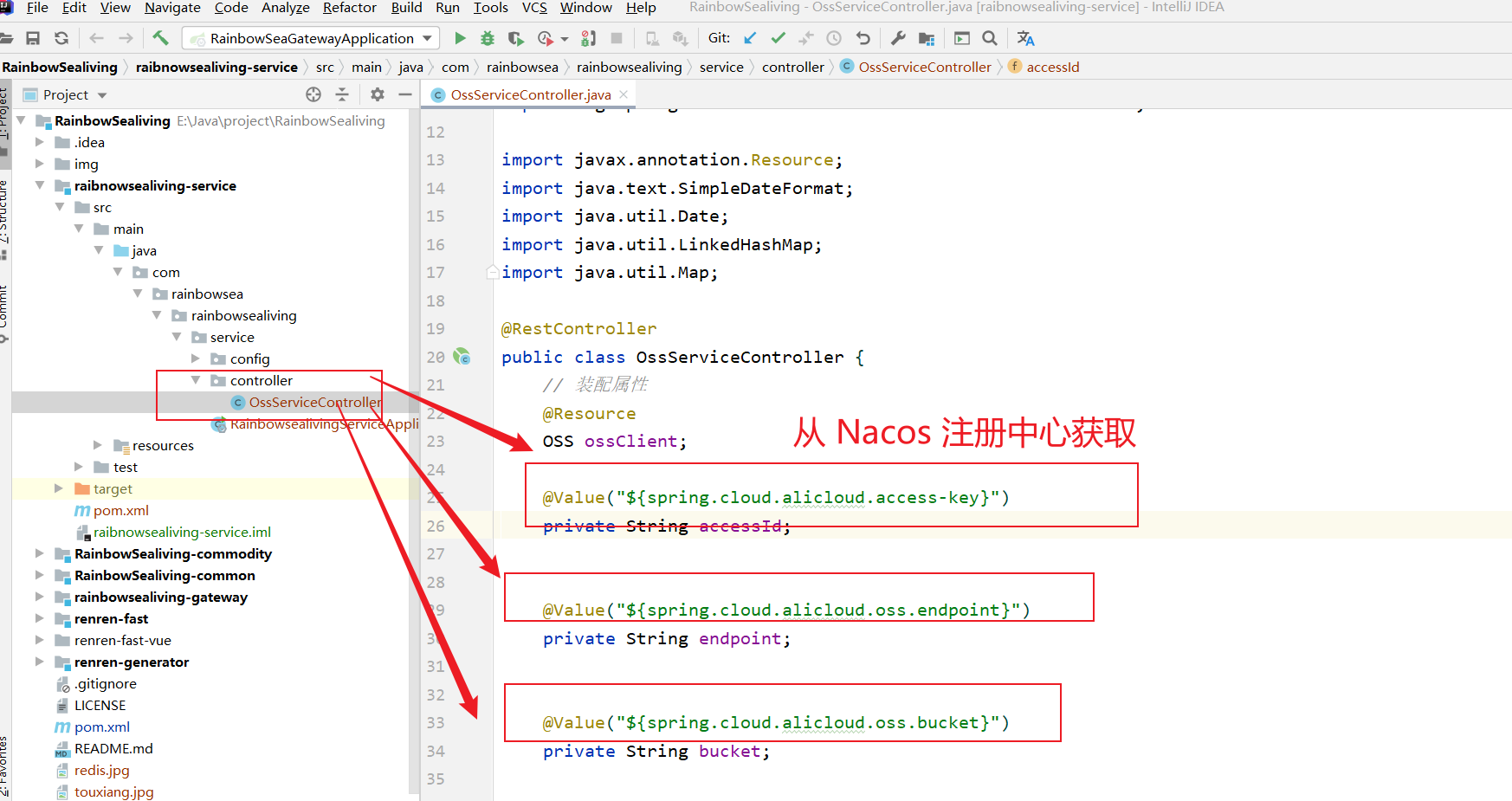Click OssServiceController in the breadcrumb bar
This screenshot has width=1512, height=801.
coord(925,67)
